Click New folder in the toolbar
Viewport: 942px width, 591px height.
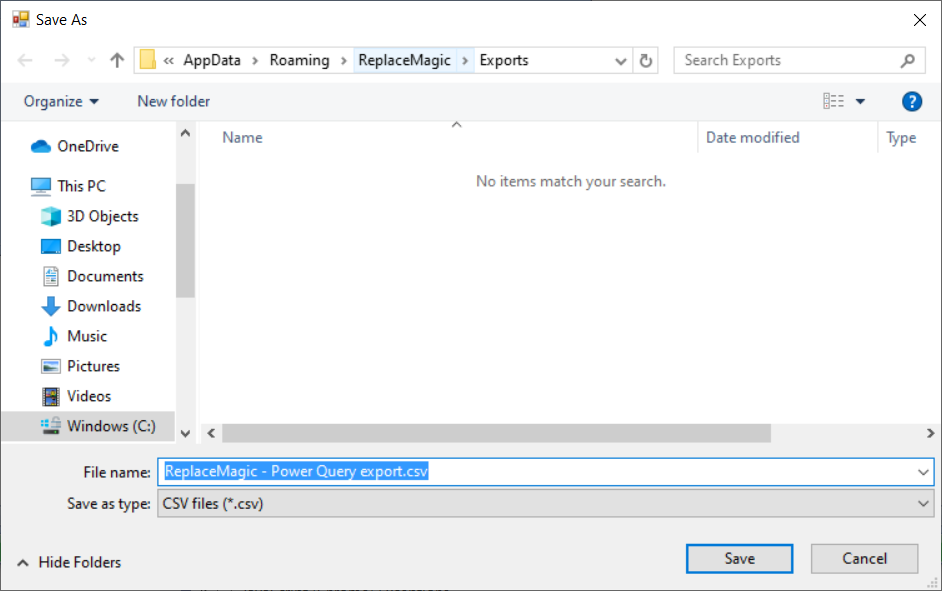click(173, 101)
